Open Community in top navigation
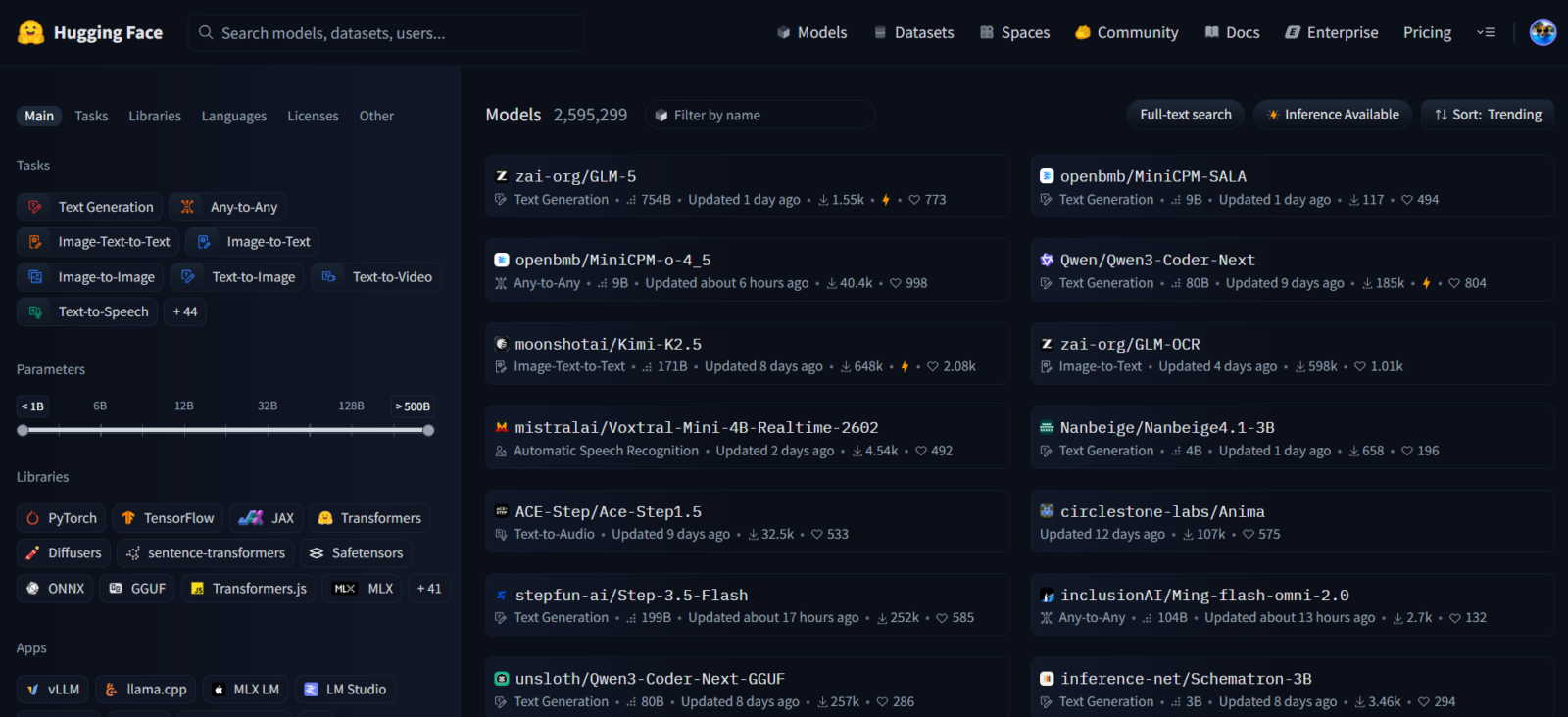1568x717 pixels. click(1126, 32)
